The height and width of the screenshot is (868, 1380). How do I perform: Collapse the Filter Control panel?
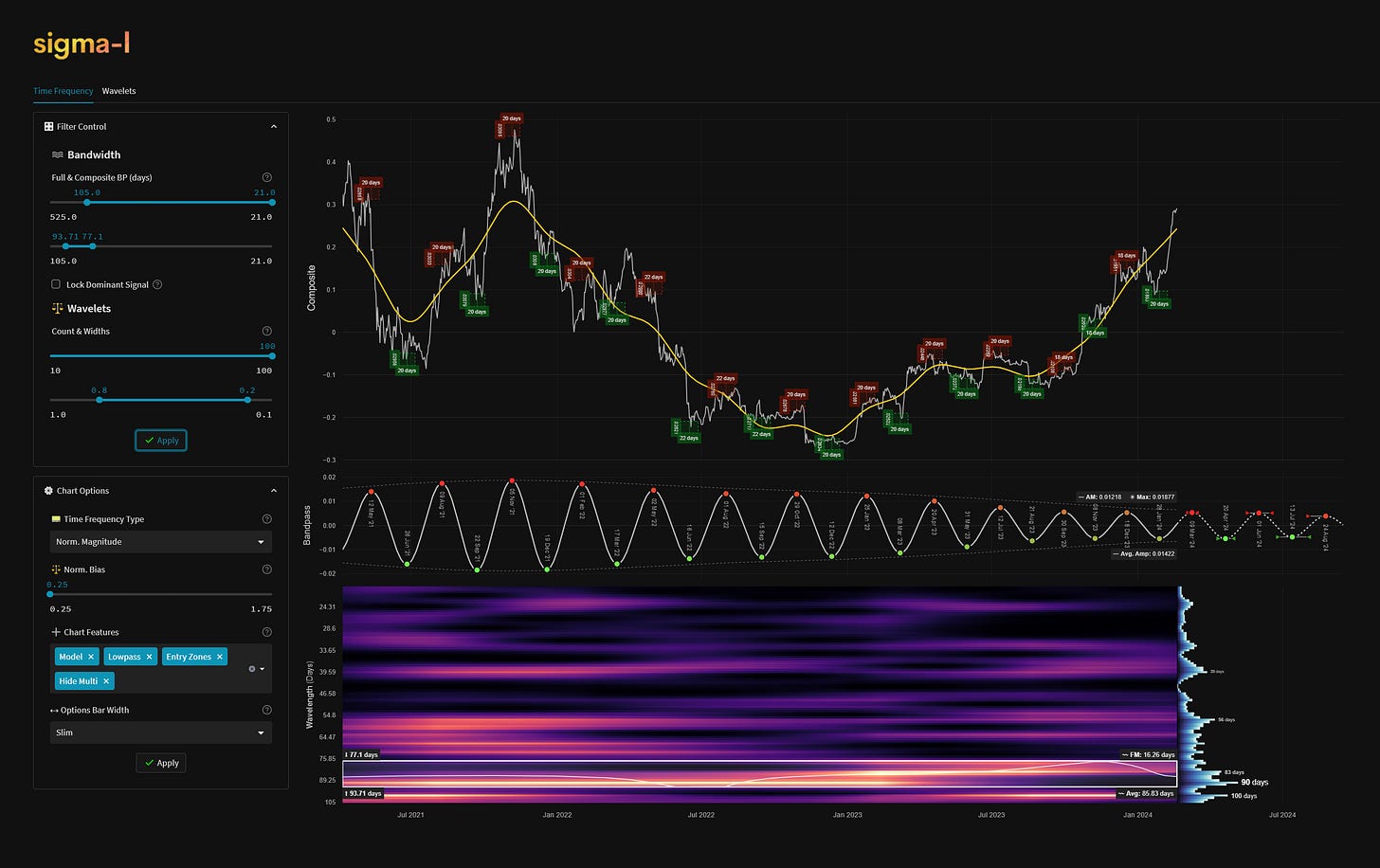point(274,125)
